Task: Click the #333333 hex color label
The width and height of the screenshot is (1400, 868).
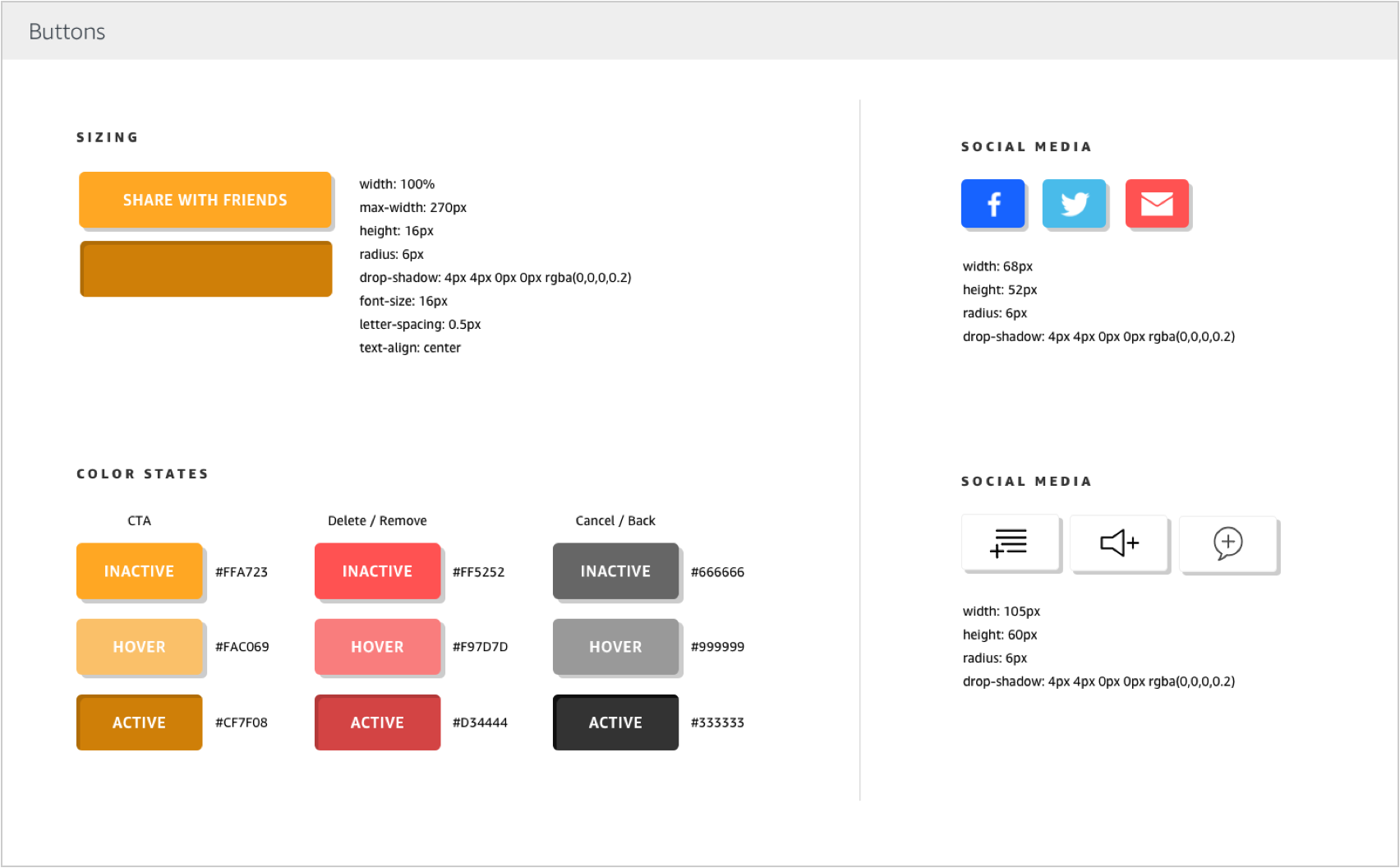Action: (x=717, y=723)
